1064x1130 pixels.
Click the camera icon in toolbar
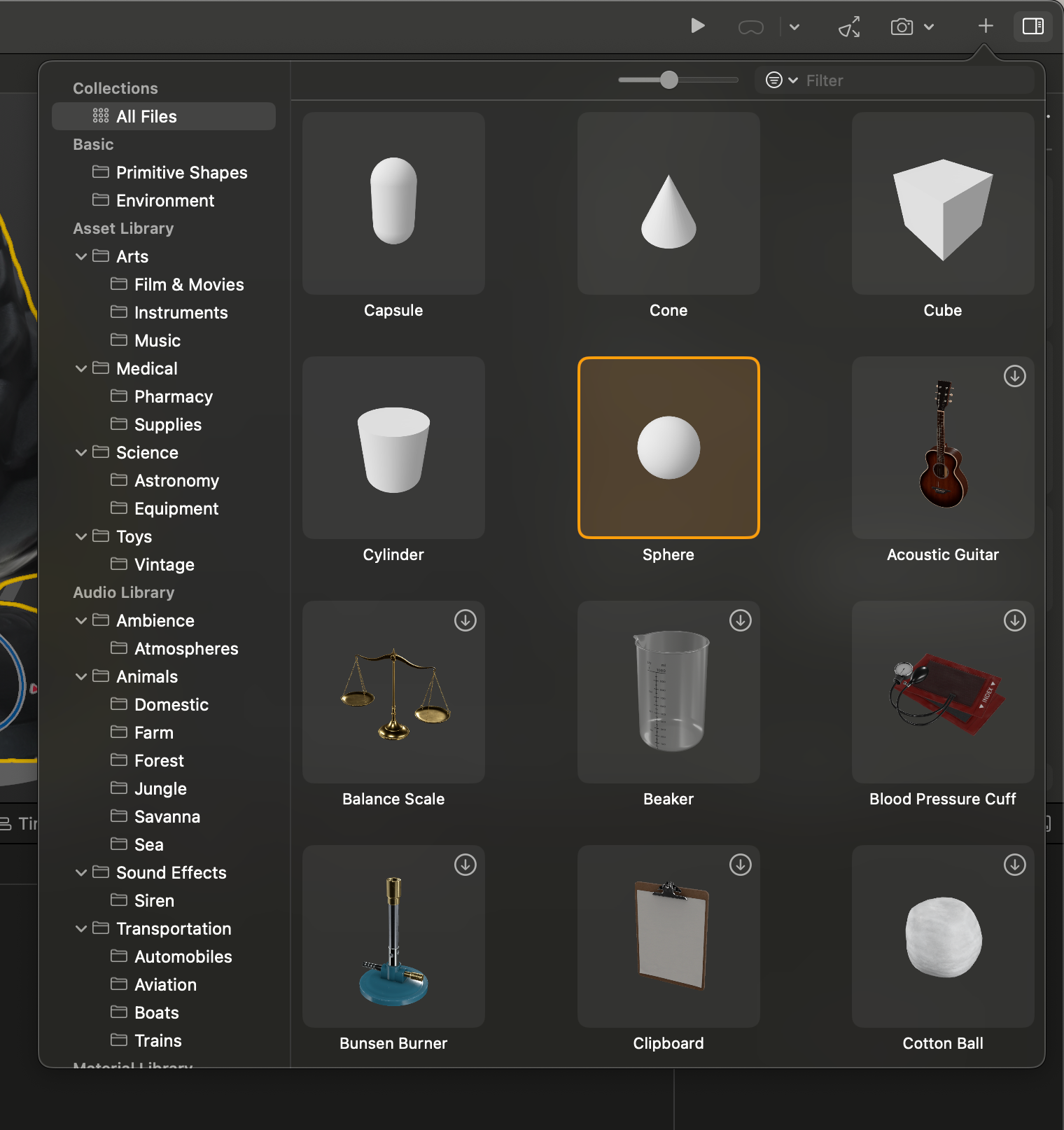click(x=902, y=27)
